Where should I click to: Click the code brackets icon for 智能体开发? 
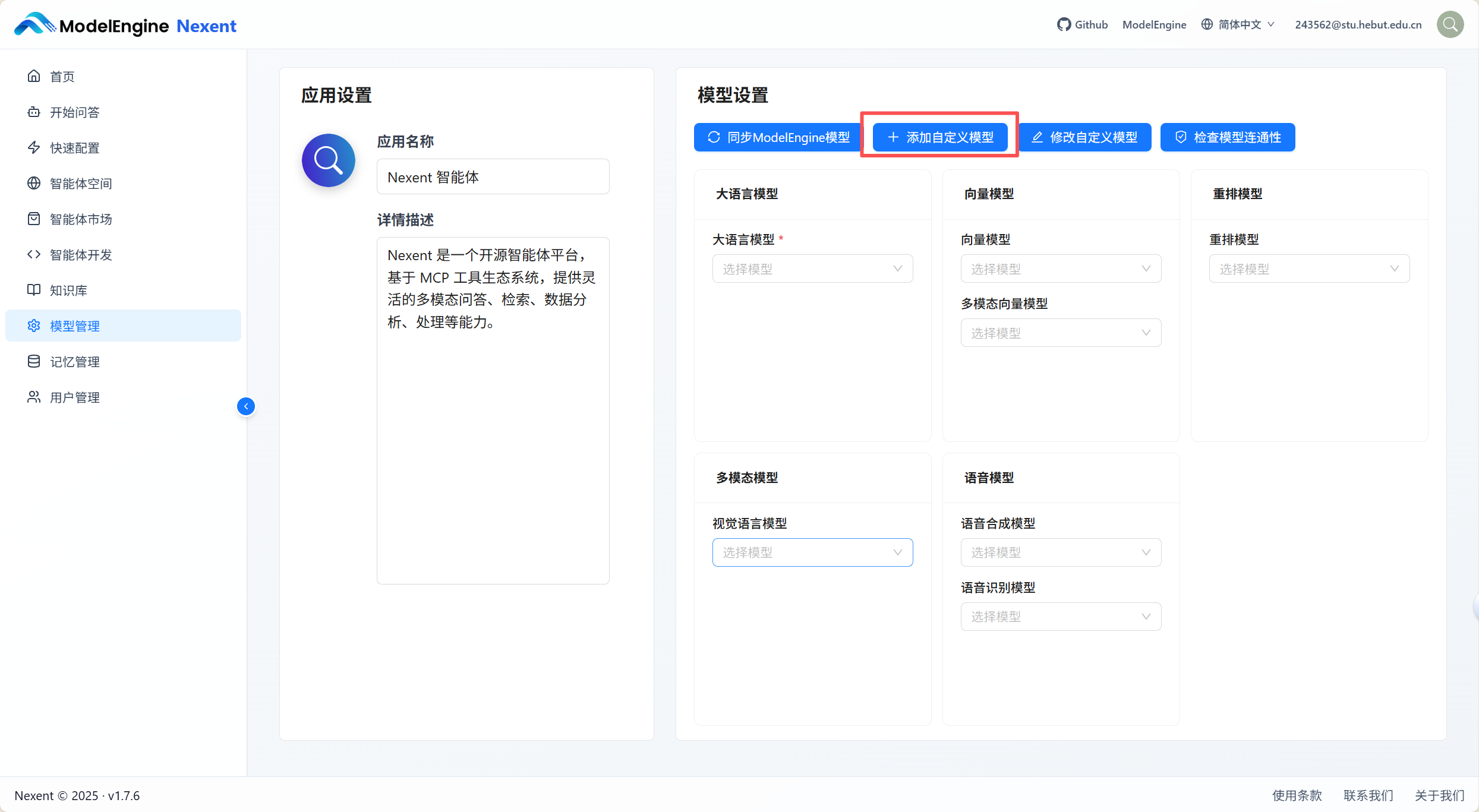point(34,254)
